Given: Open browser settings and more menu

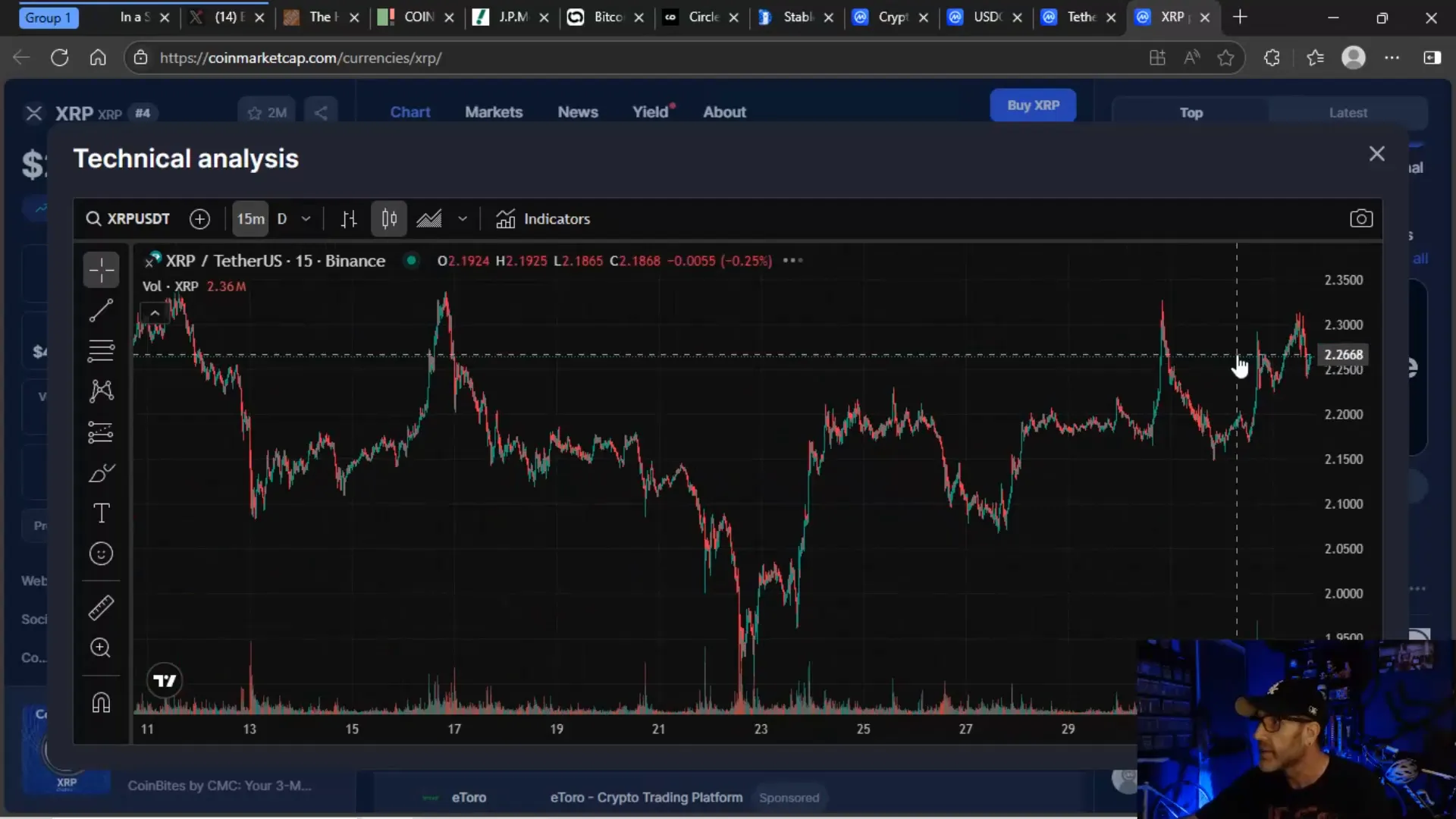Looking at the screenshot, I should (x=1392, y=58).
